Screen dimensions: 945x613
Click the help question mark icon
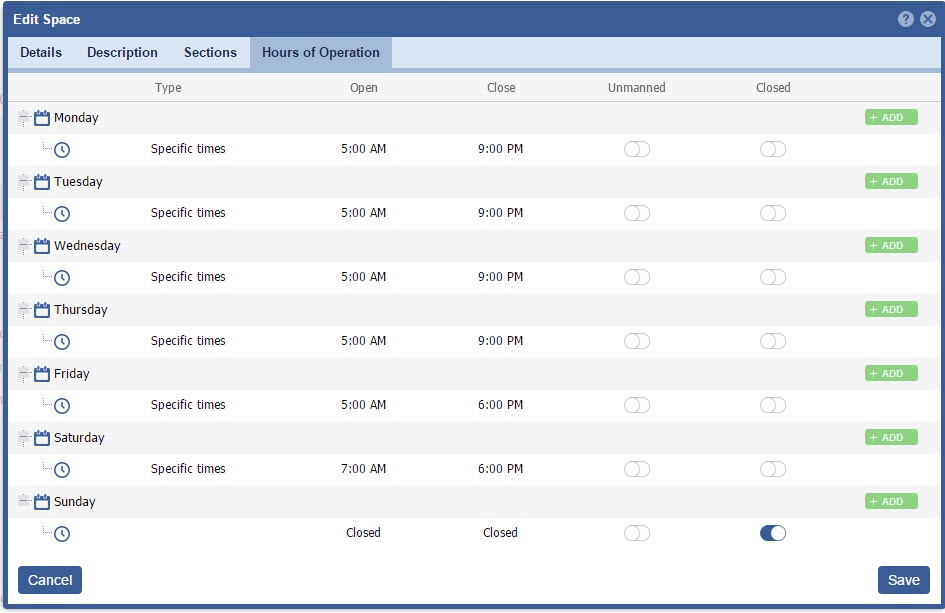click(906, 19)
